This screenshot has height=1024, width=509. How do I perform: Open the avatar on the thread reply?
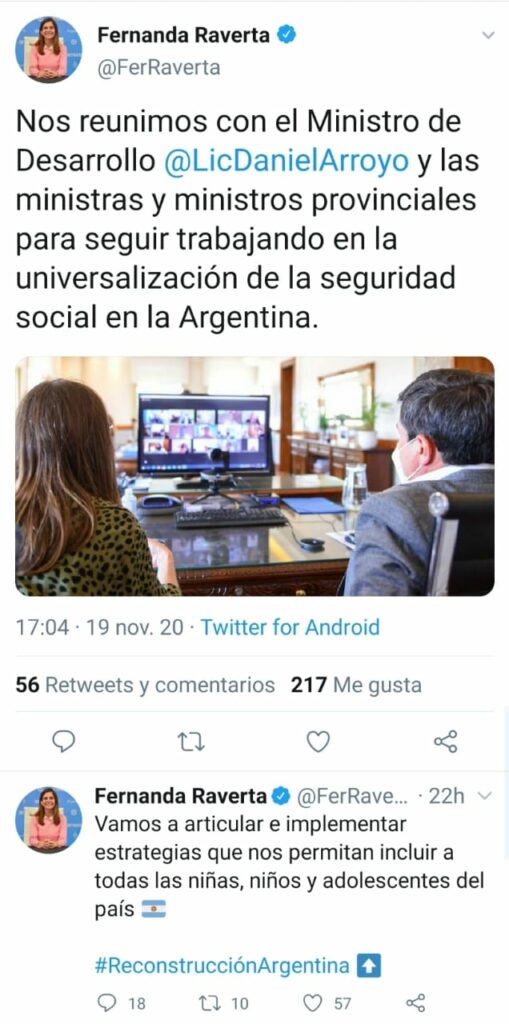49,820
